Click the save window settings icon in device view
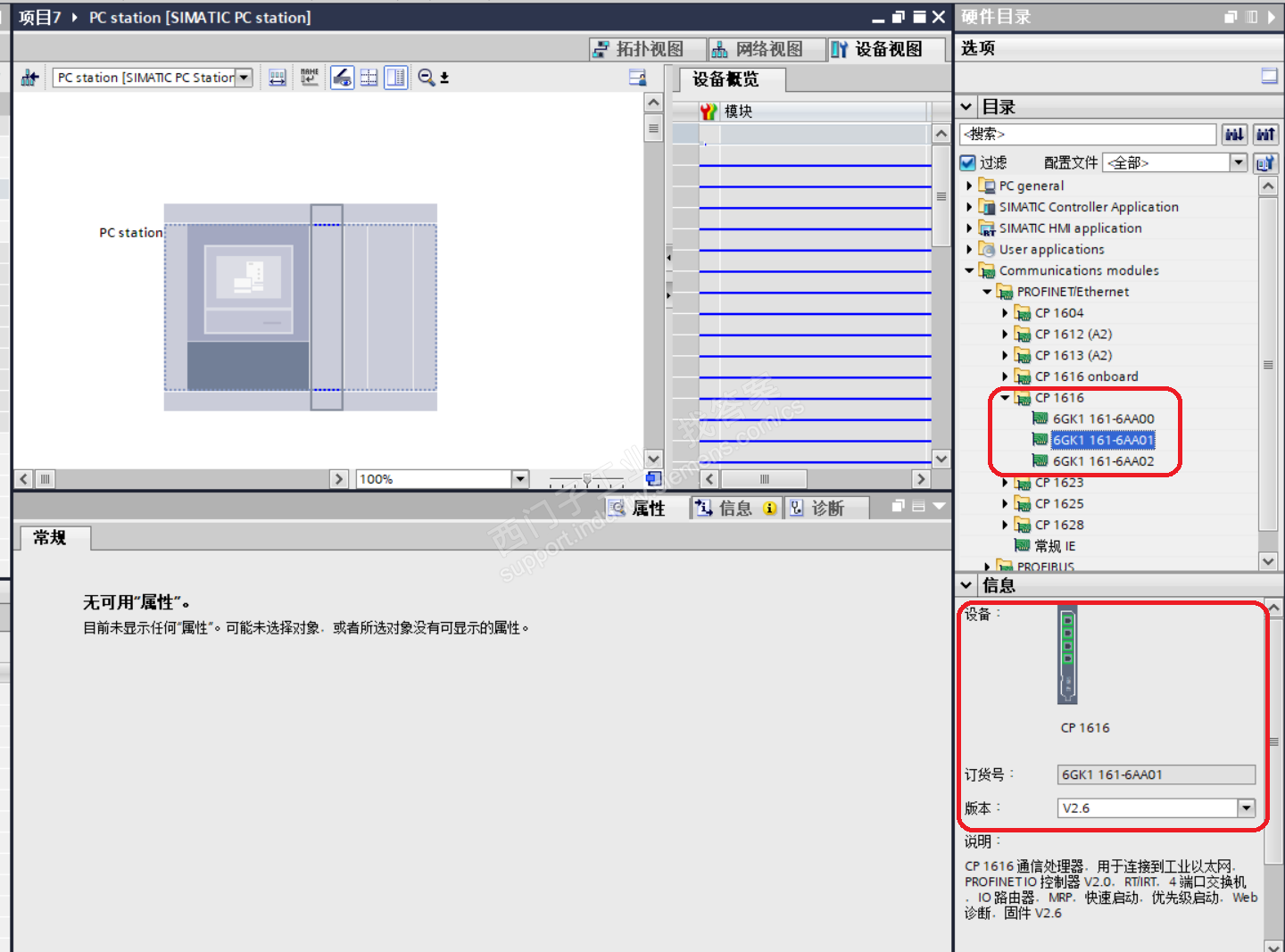 [x=637, y=78]
